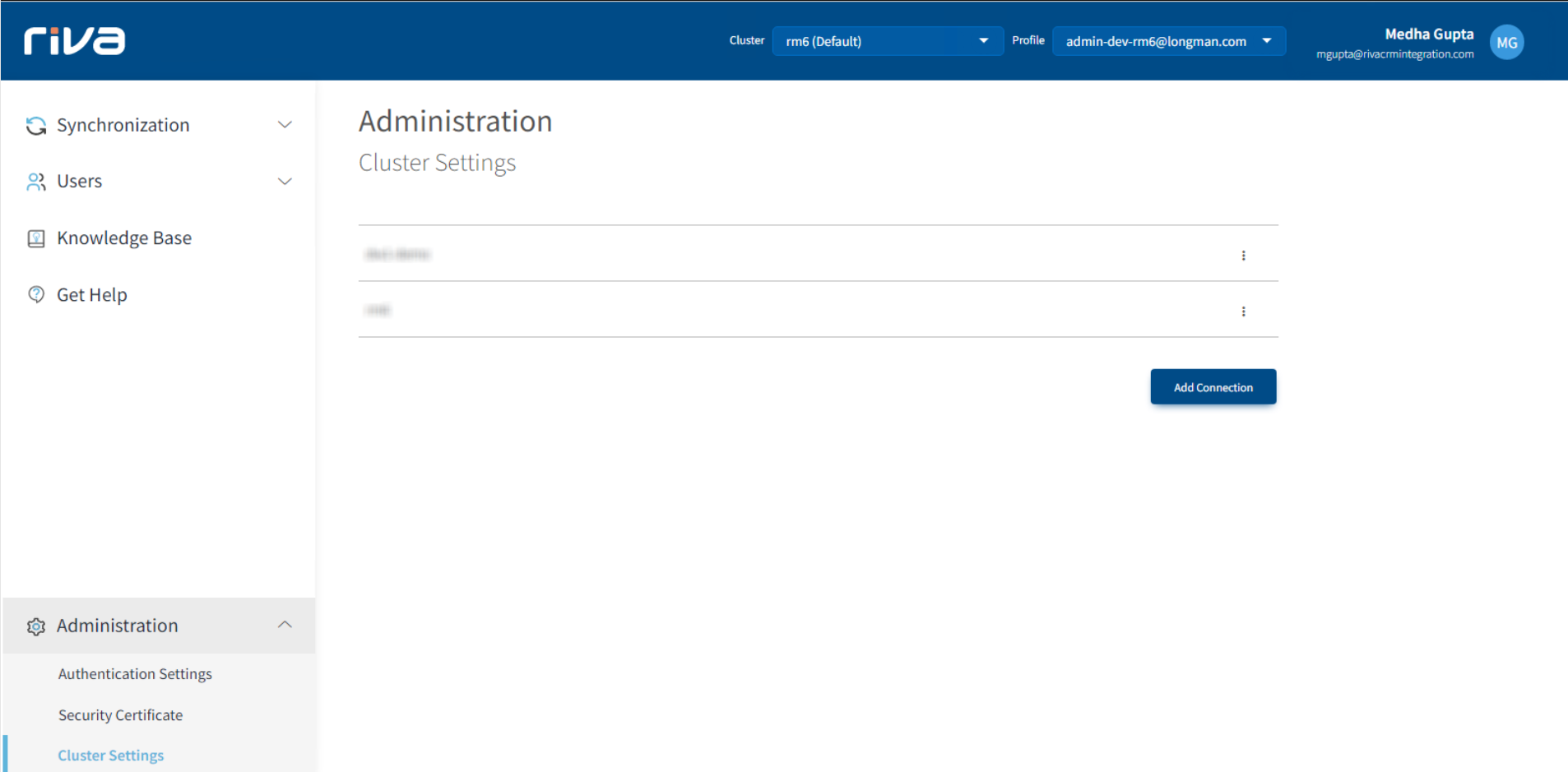
Task: Open the Users menu item
Action: [x=159, y=182]
